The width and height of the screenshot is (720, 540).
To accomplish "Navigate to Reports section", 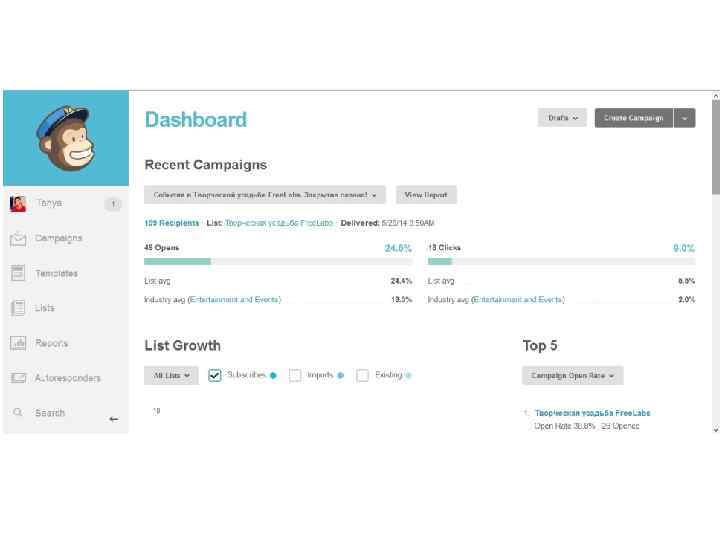I will point(51,343).
